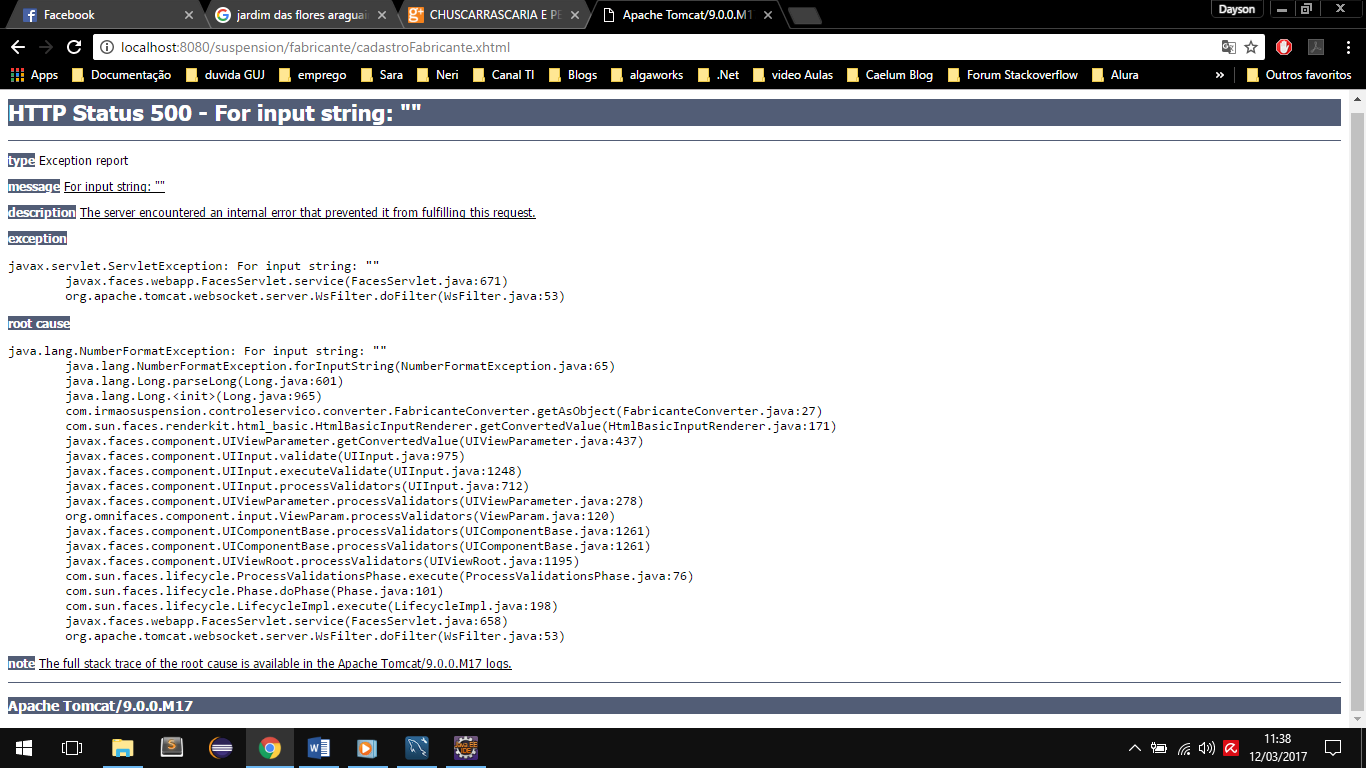The image size is (1366, 768).
Task: Open Eclipse IDE from the taskbar
Action: tap(221, 748)
